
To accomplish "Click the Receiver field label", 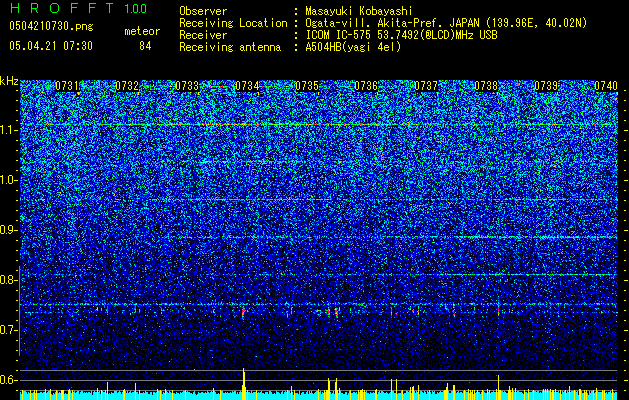I will (203, 35).
